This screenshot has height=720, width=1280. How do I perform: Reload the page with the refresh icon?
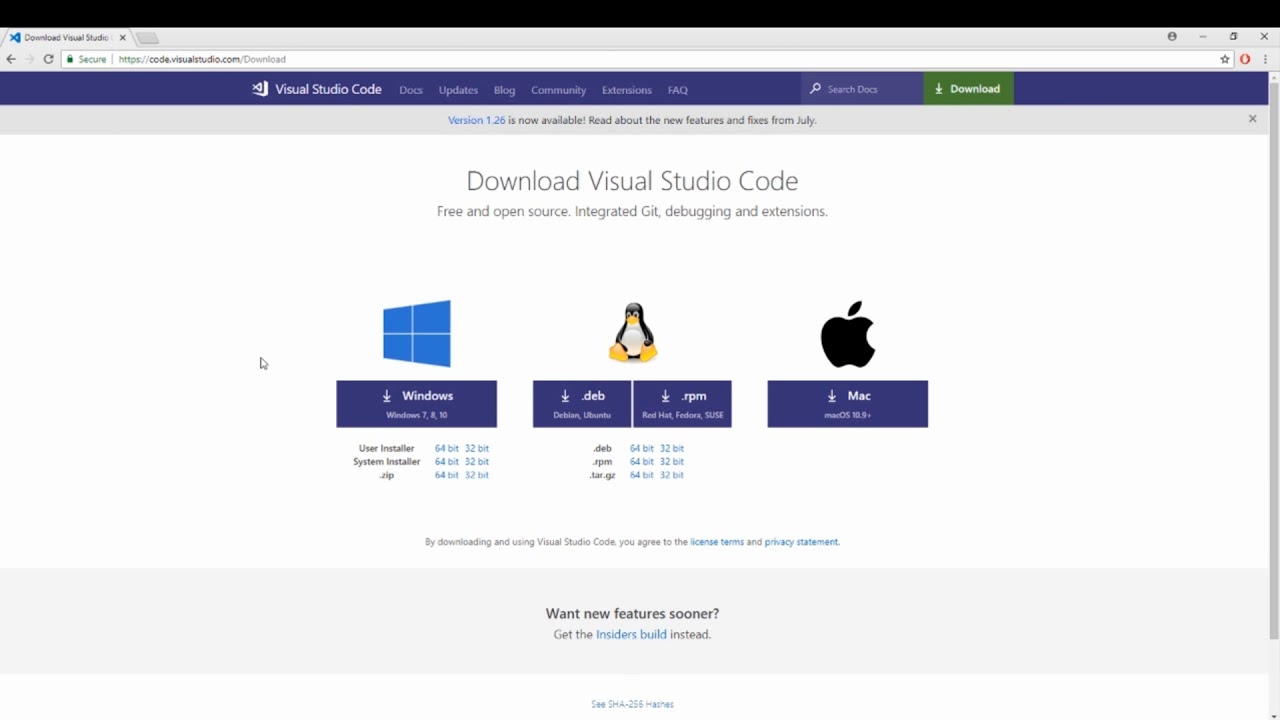click(x=48, y=59)
